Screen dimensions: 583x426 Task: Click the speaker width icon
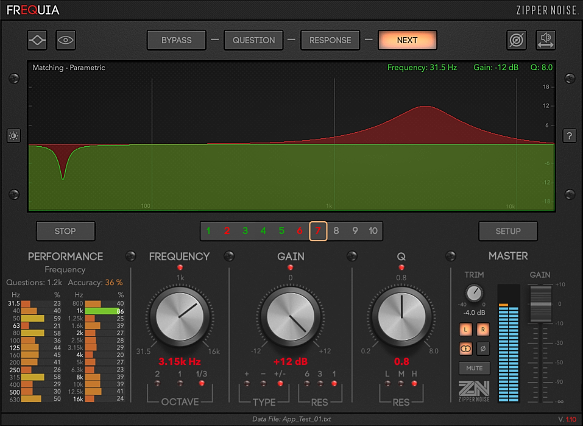[x=545, y=40]
